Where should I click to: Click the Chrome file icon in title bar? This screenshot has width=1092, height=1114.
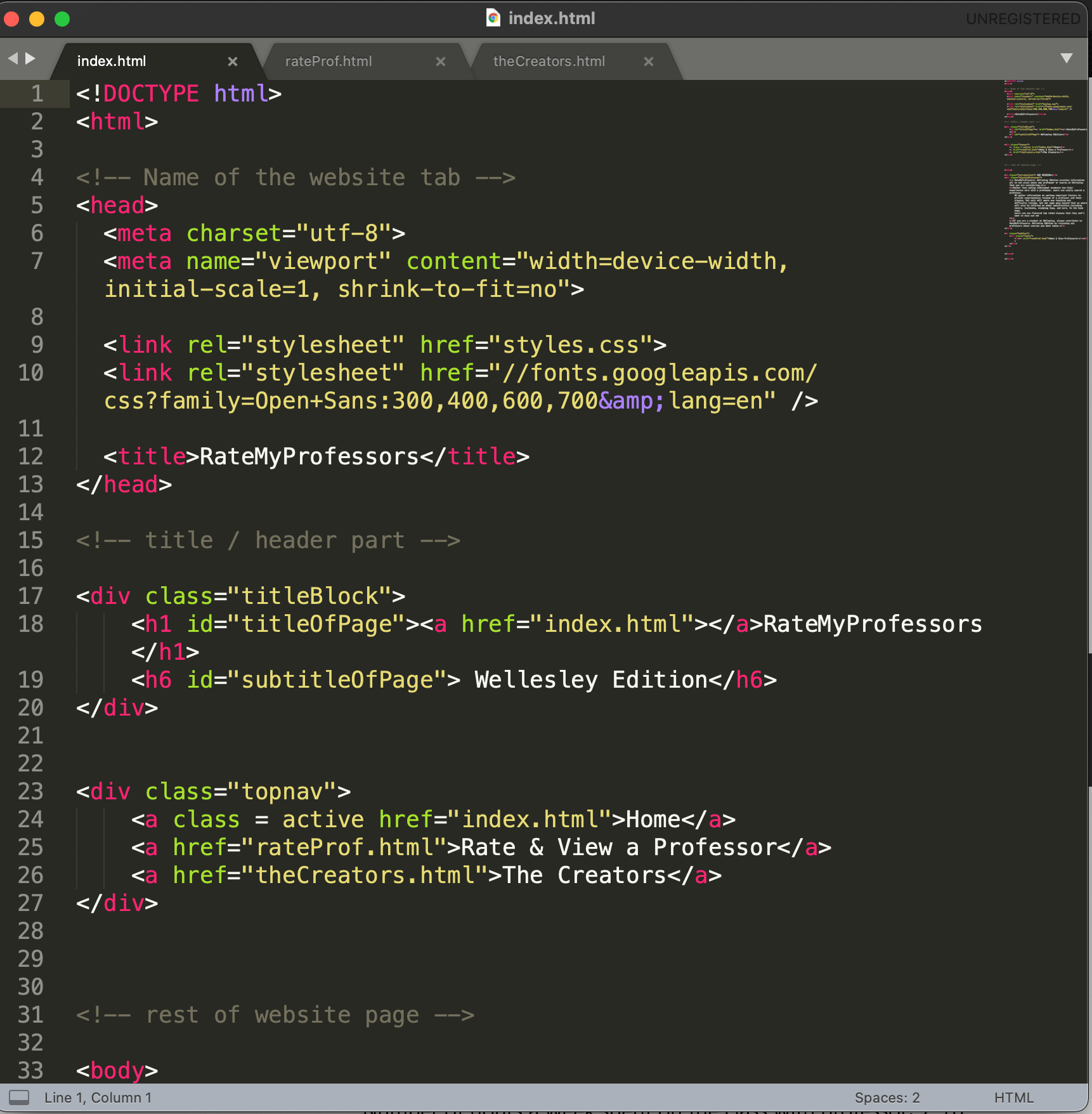coord(493,18)
